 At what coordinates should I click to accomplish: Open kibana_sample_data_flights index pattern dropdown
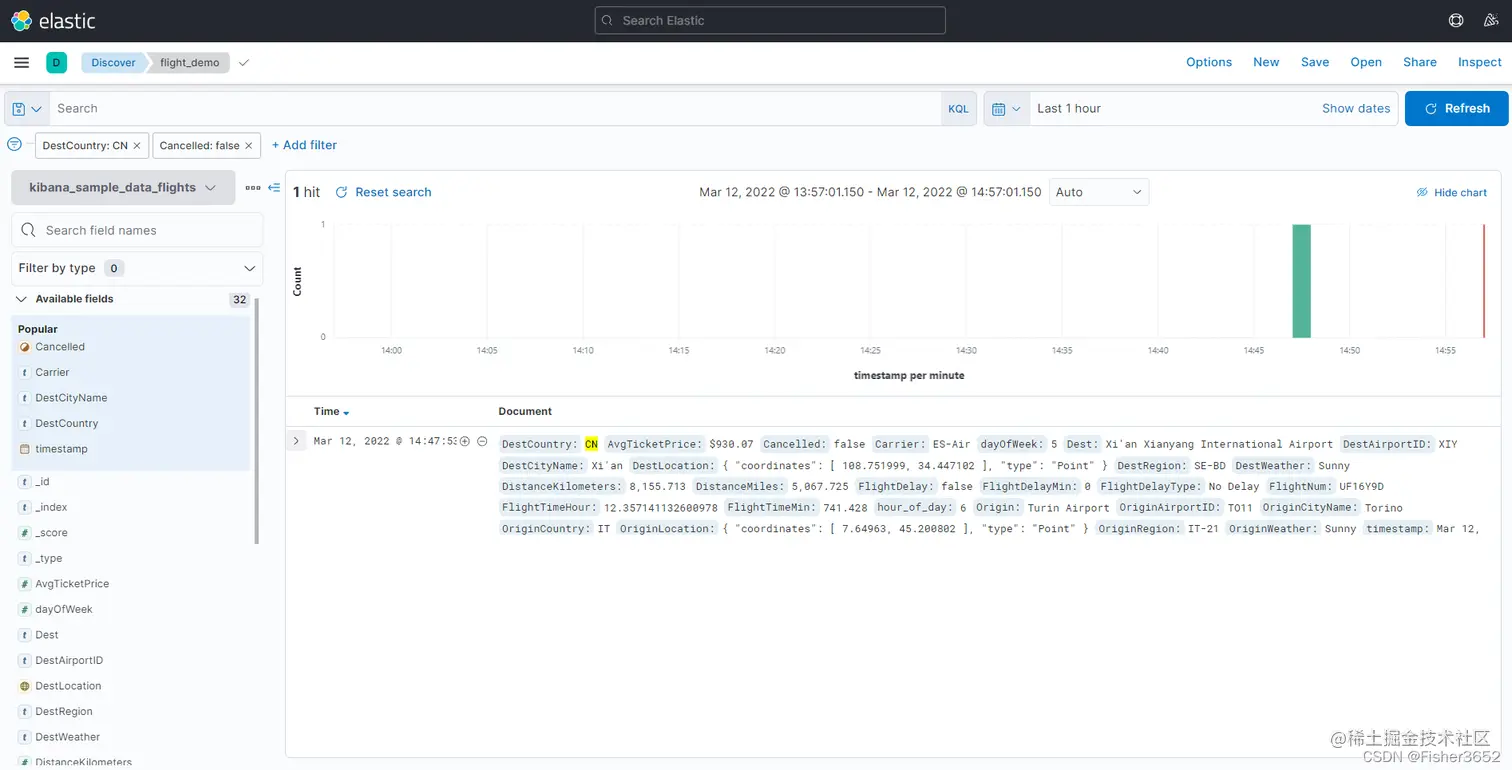tap(123, 187)
